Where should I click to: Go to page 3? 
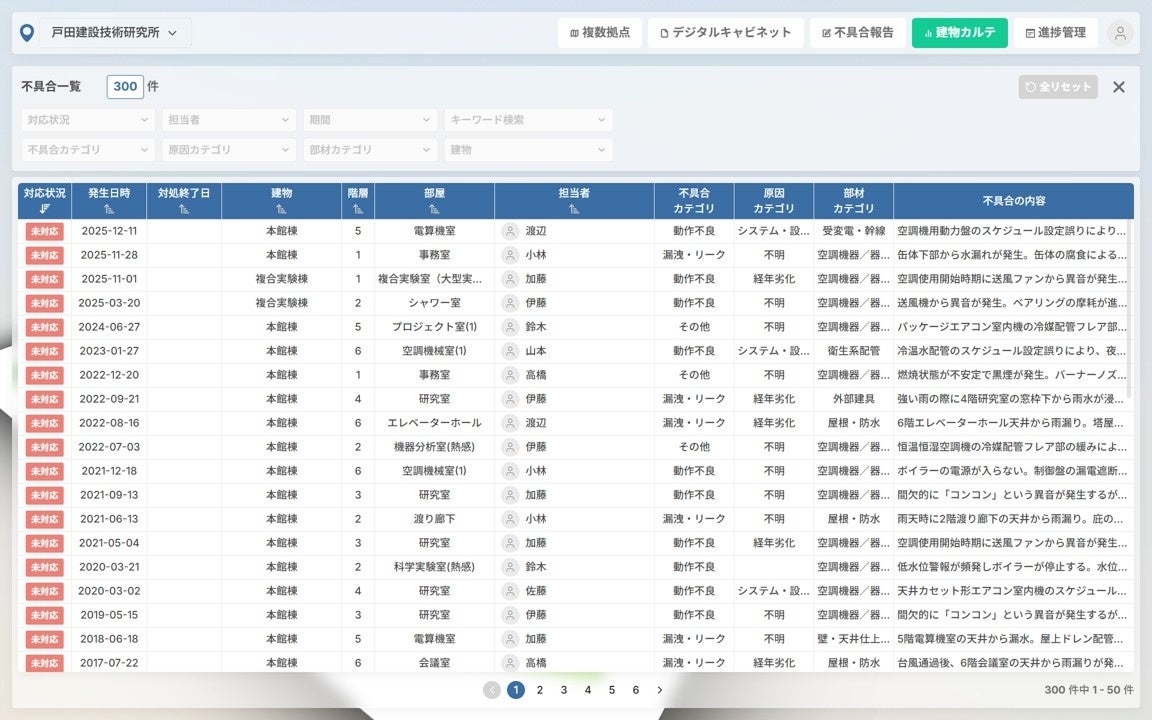click(x=564, y=690)
